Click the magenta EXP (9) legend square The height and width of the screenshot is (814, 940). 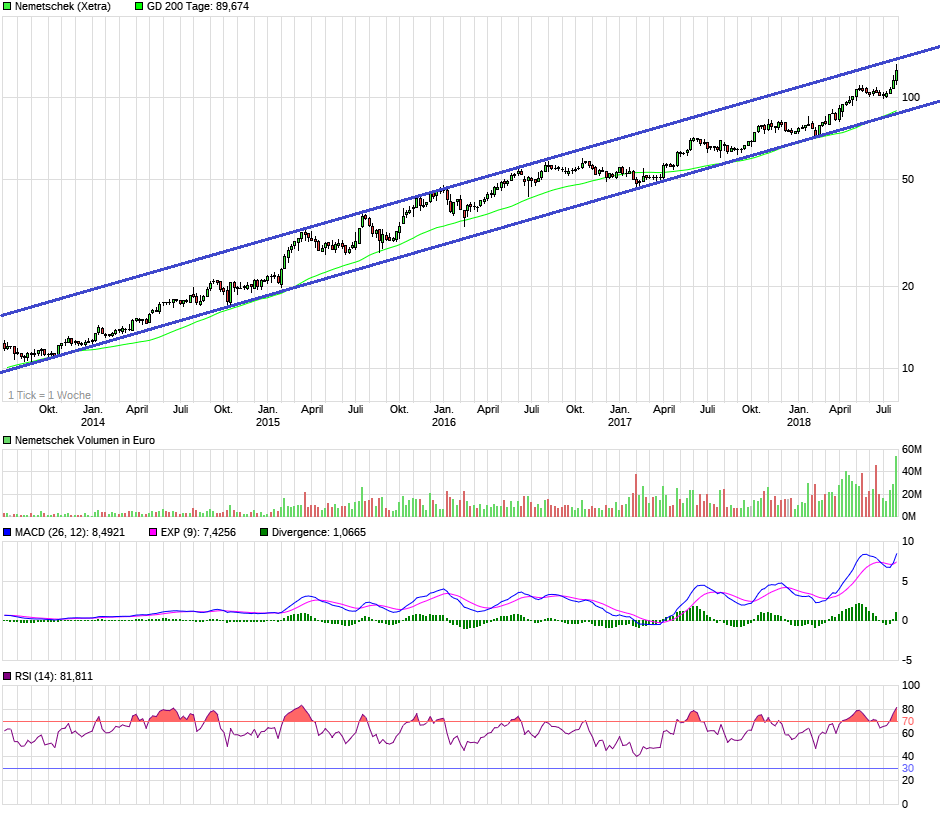(x=153, y=532)
